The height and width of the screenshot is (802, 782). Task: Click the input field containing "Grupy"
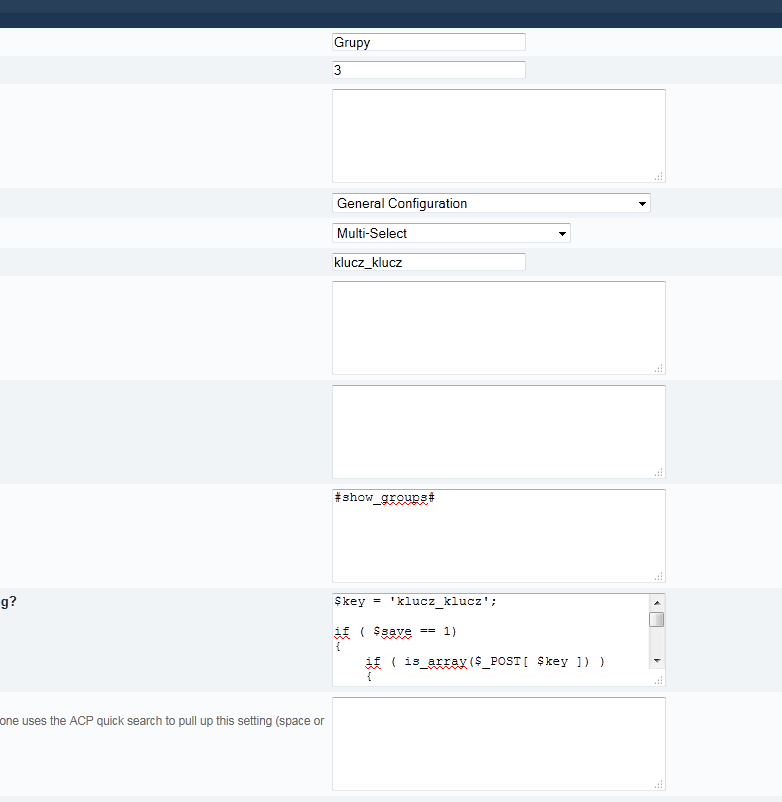(428, 42)
